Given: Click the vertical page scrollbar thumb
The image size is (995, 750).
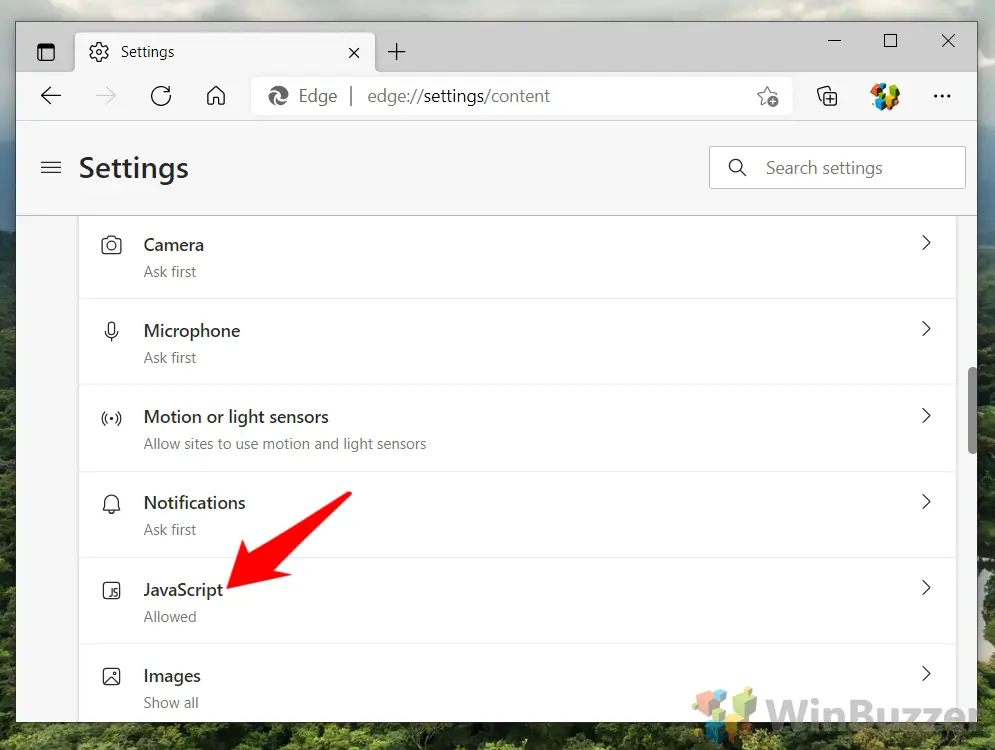Looking at the screenshot, I should [971, 410].
